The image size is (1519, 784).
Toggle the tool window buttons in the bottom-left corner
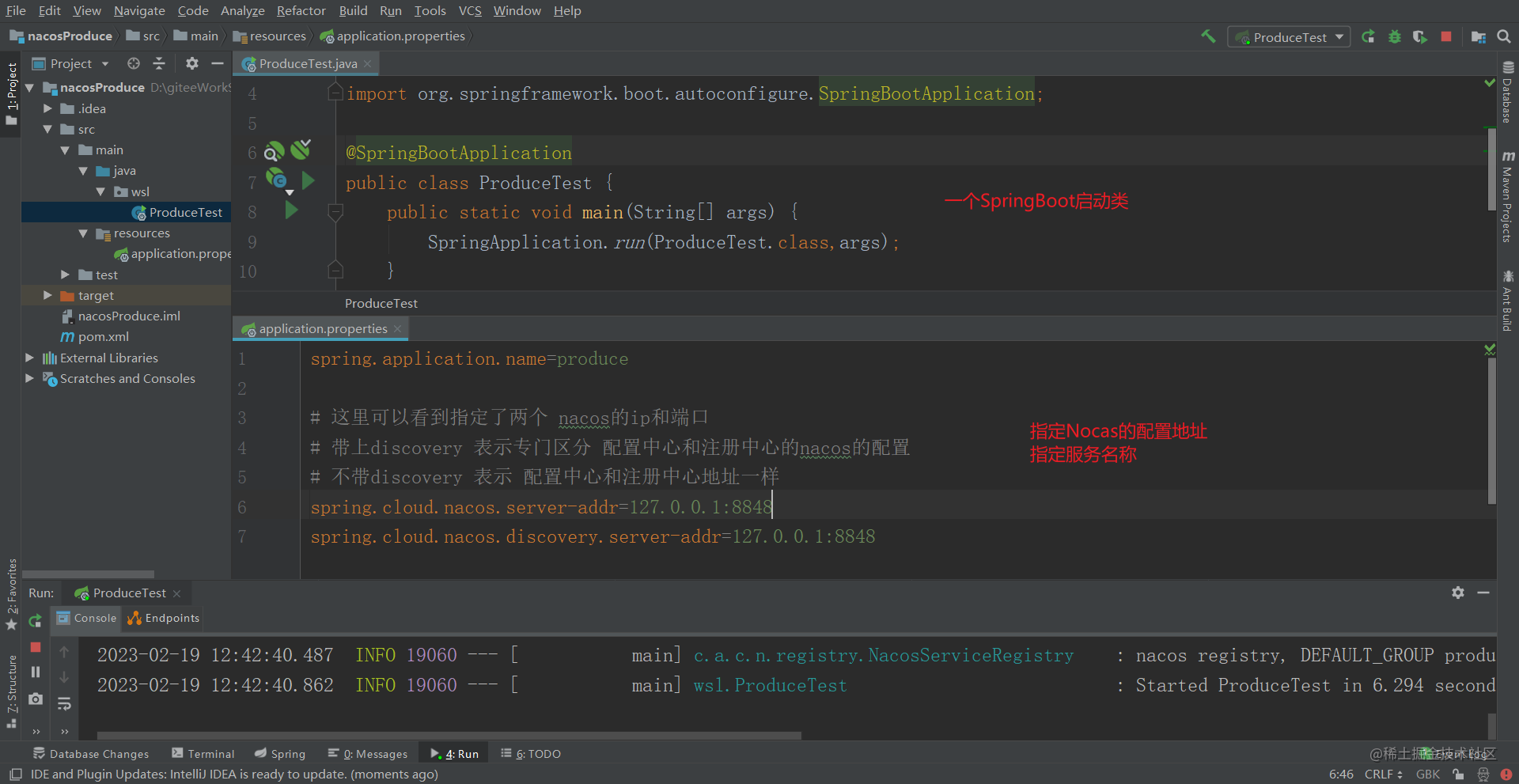click(15, 775)
